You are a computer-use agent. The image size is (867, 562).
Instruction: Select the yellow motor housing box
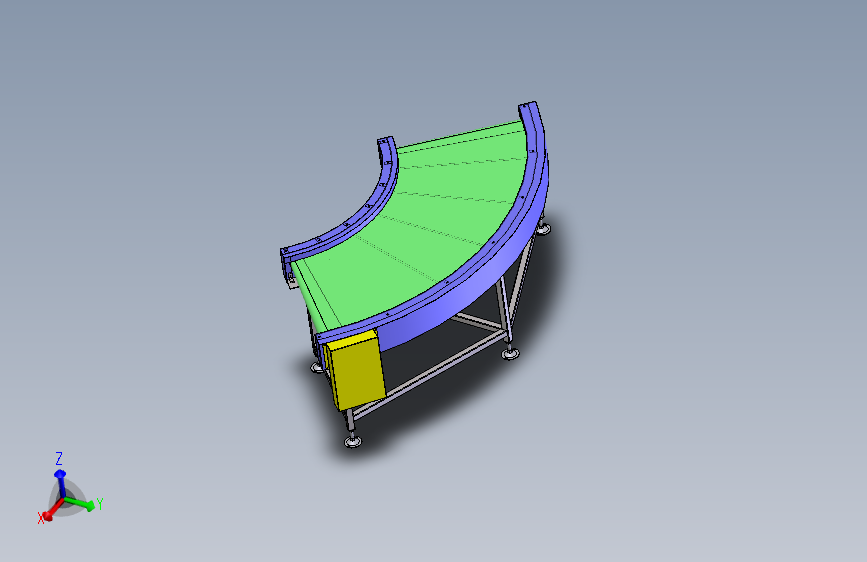tap(356, 372)
